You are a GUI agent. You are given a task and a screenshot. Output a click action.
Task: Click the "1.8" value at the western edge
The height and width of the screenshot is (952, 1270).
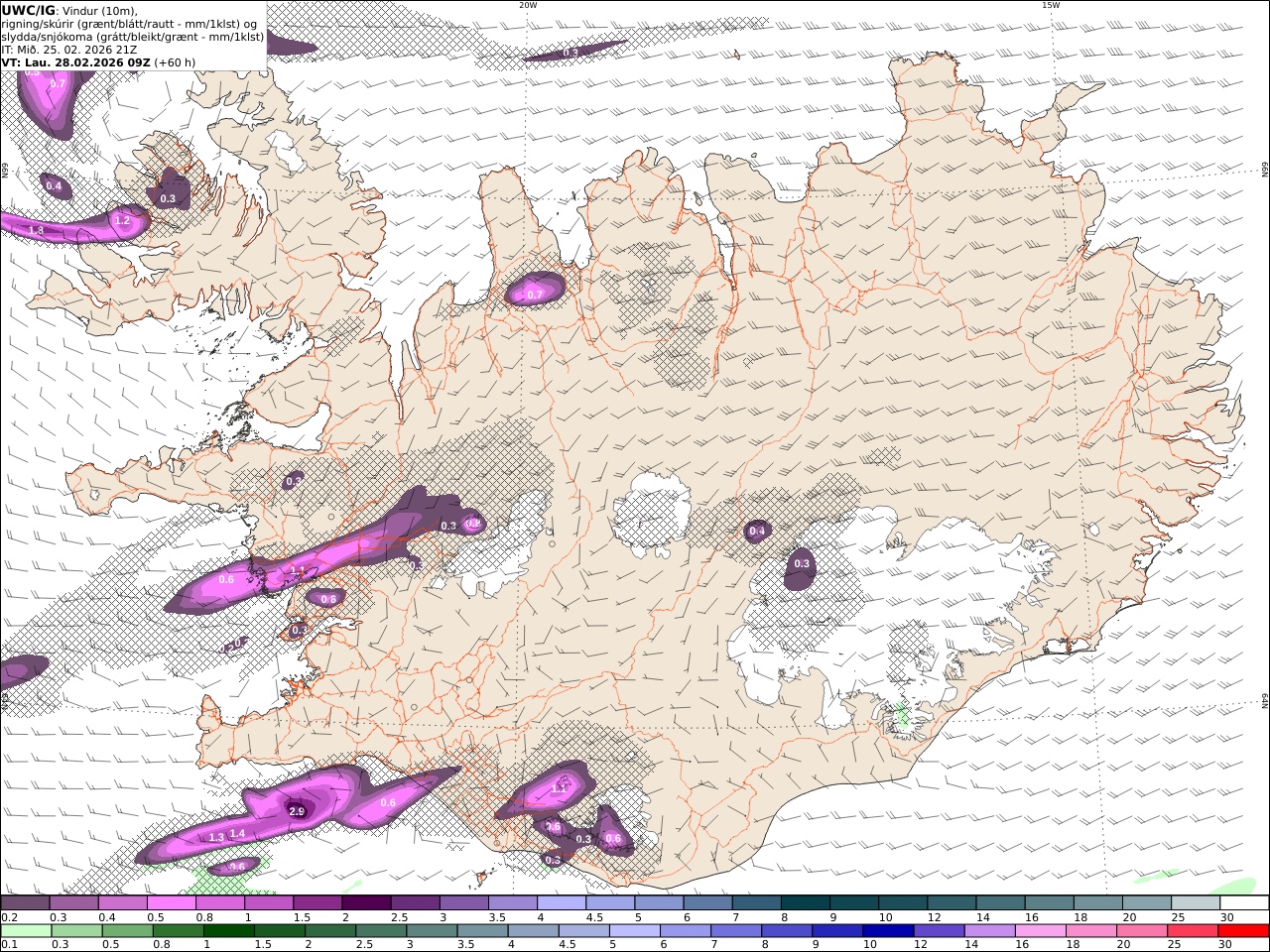pyautogui.click(x=36, y=230)
